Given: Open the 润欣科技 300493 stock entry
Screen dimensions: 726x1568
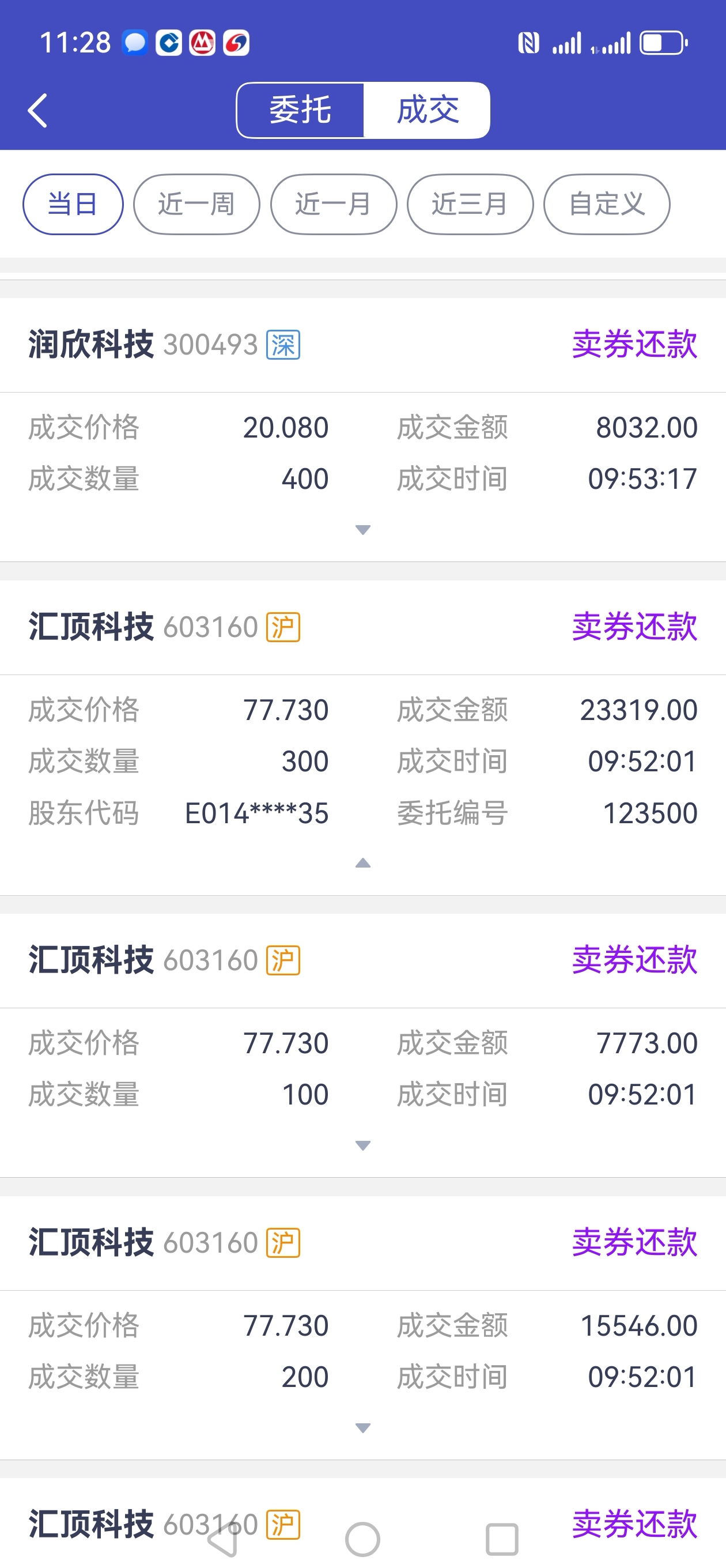Looking at the screenshot, I should click(x=91, y=345).
